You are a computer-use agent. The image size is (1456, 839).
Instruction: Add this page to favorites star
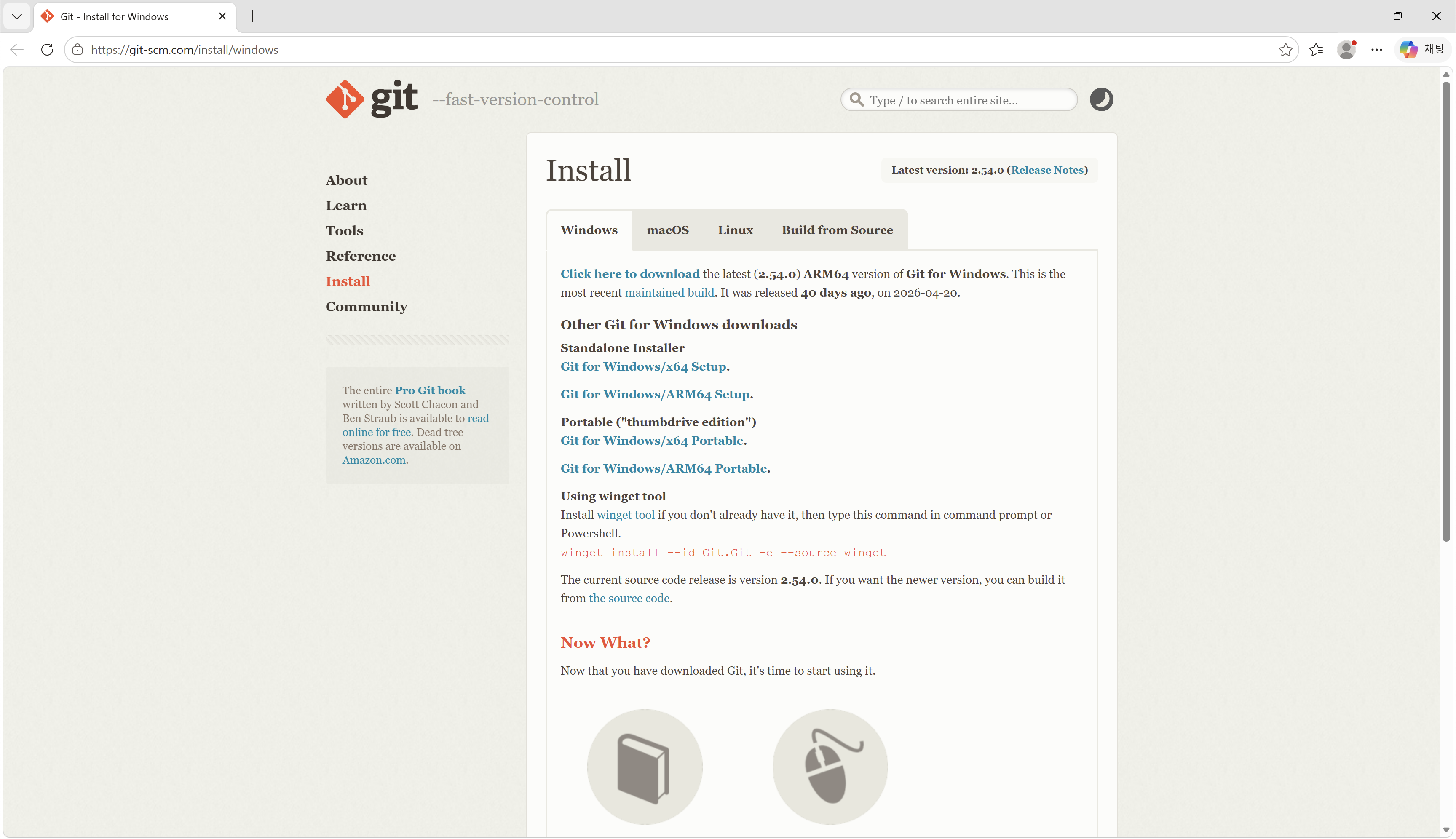click(1285, 50)
